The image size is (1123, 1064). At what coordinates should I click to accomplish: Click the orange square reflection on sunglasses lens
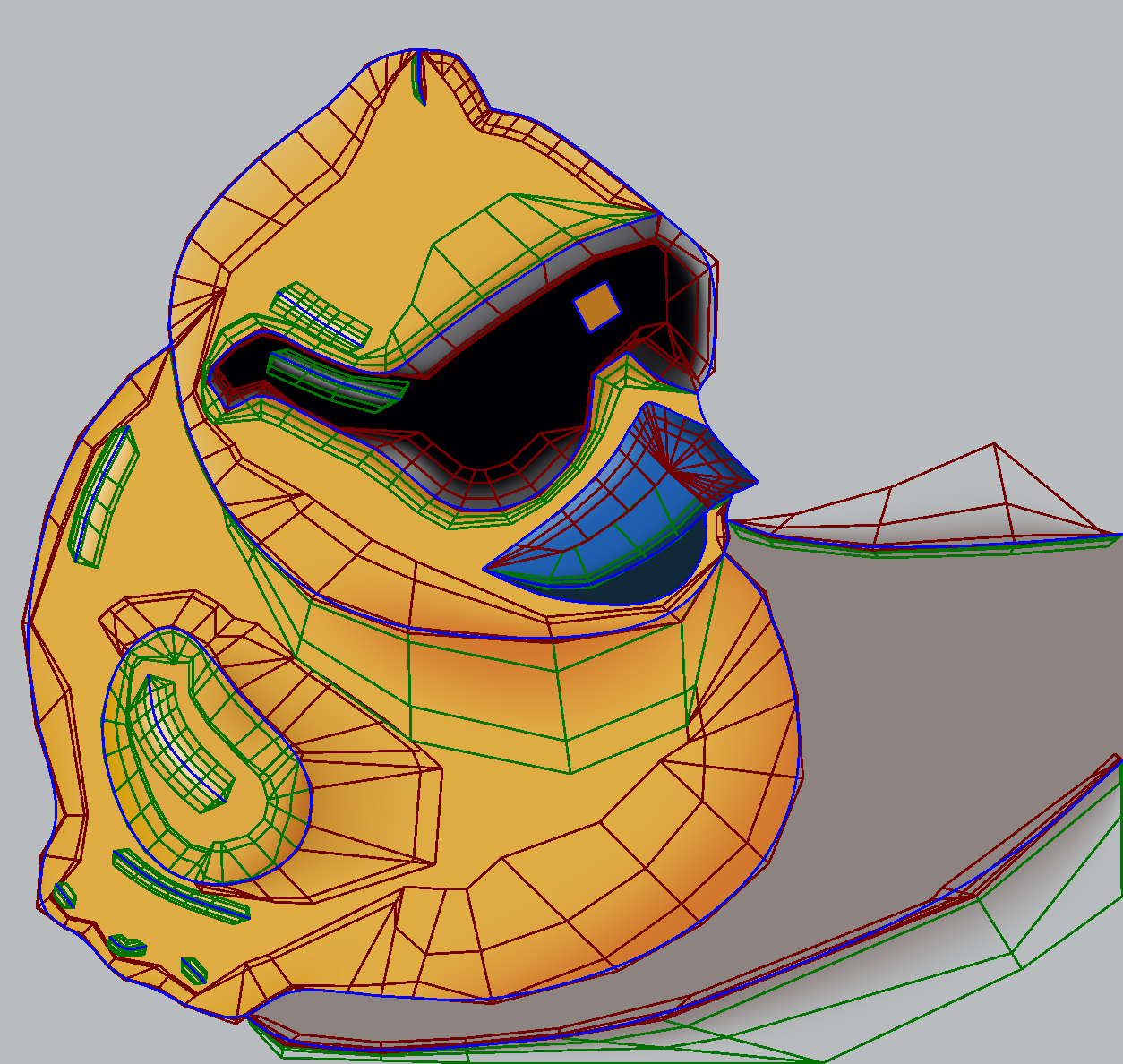[597, 306]
